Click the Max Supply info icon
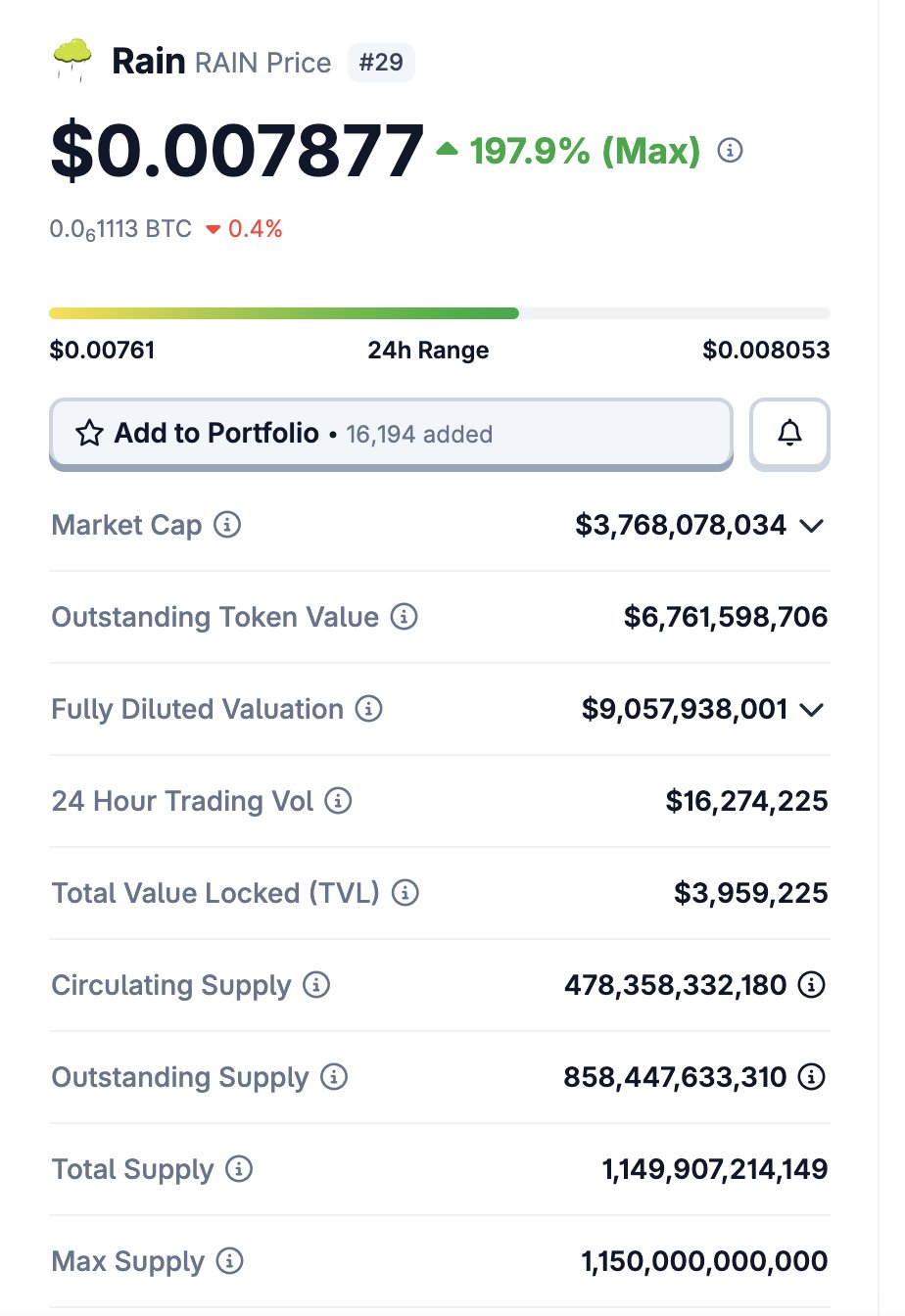This screenshot has height=1316, width=905. 229,1261
